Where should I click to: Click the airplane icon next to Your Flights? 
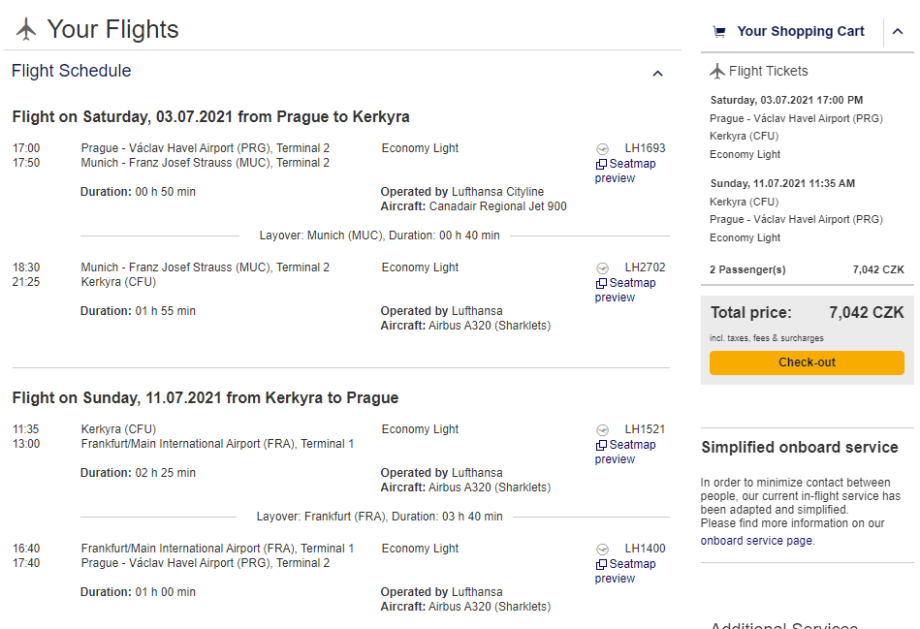click(26, 30)
